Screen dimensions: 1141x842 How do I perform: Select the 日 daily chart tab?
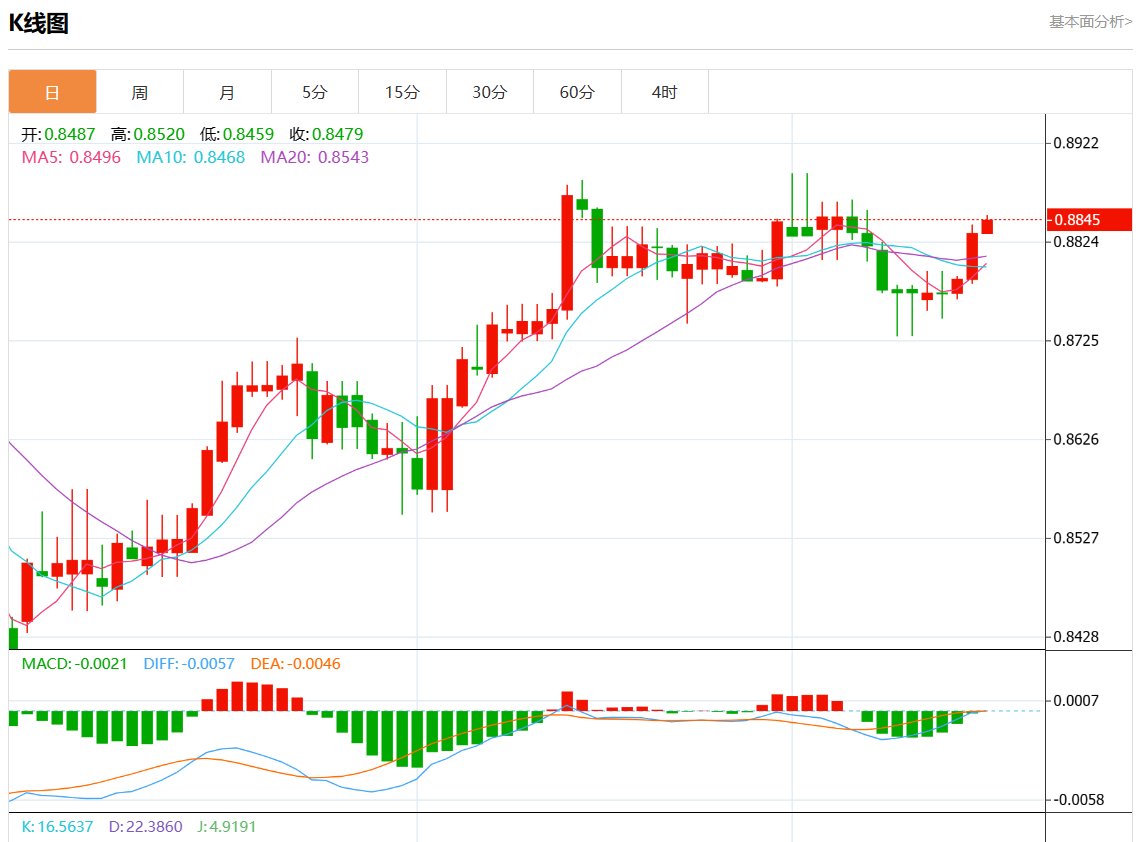coord(52,92)
